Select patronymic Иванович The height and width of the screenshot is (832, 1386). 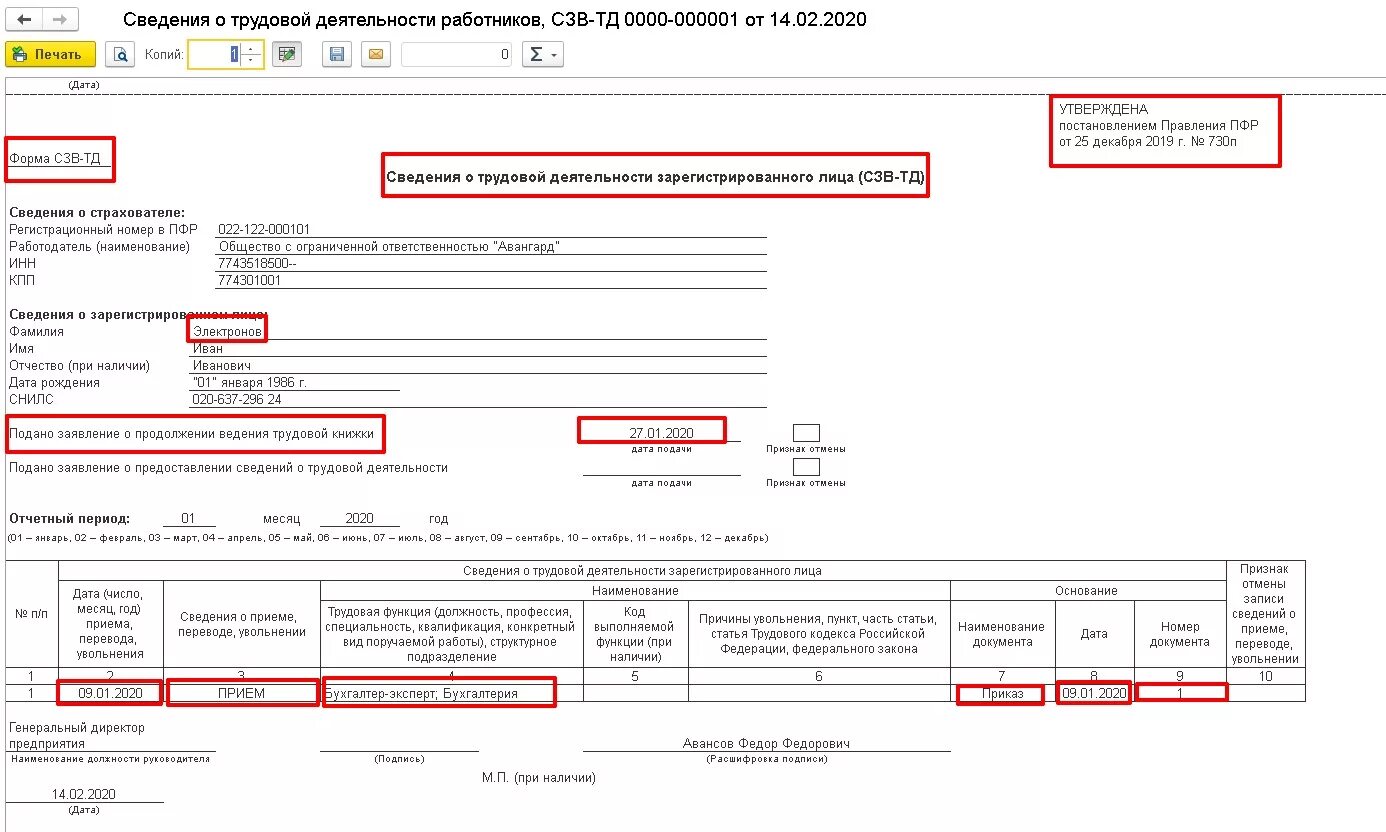point(221,365)
